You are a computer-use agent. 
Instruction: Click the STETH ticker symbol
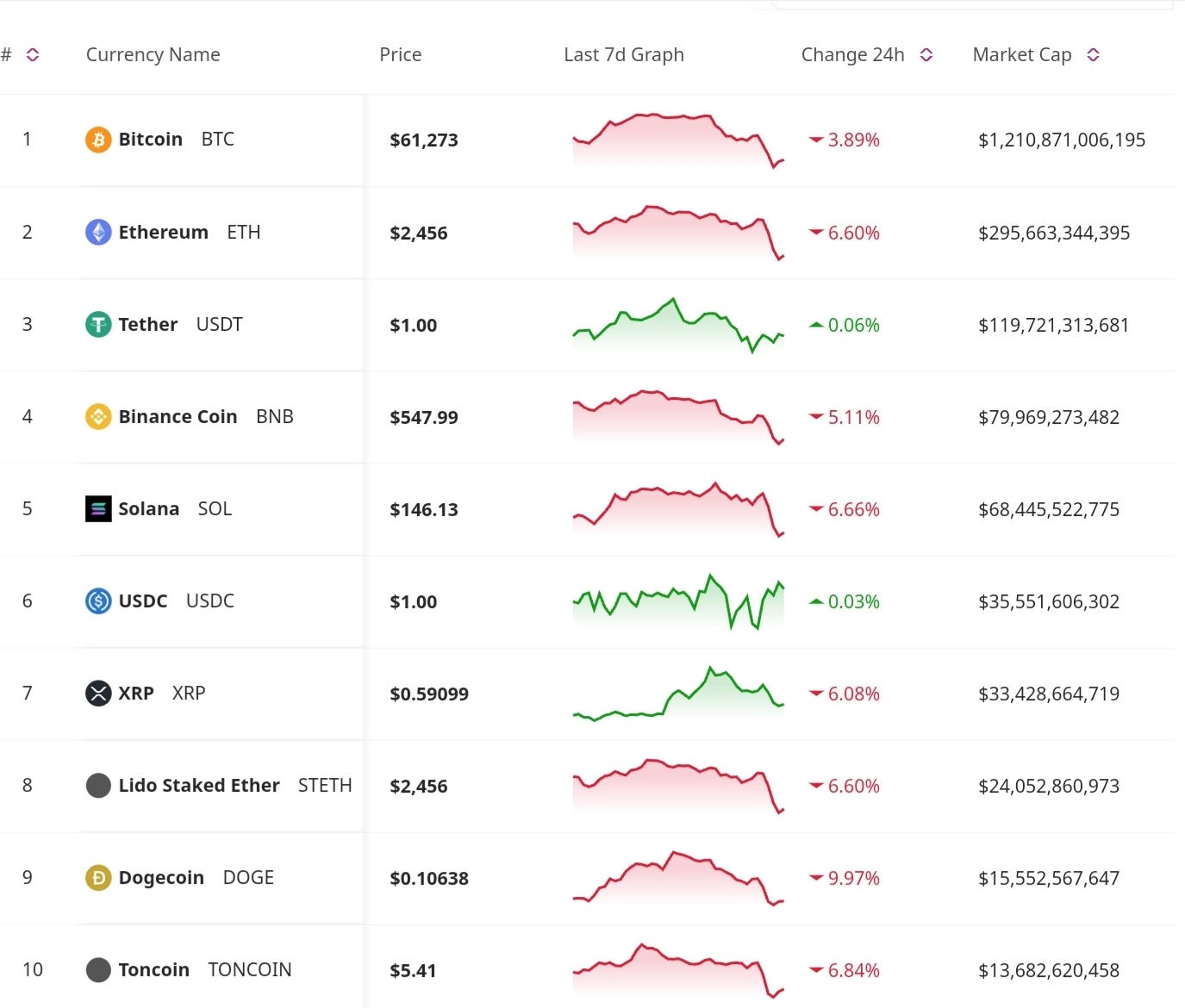click(x=325, y=786)
